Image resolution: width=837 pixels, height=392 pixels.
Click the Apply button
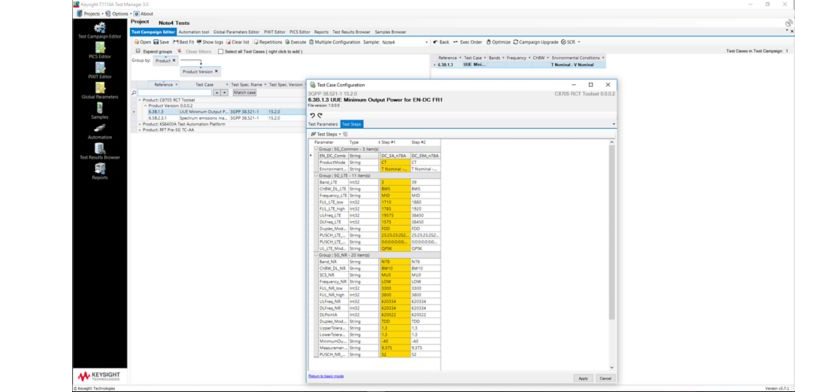[x=583, y=378]
